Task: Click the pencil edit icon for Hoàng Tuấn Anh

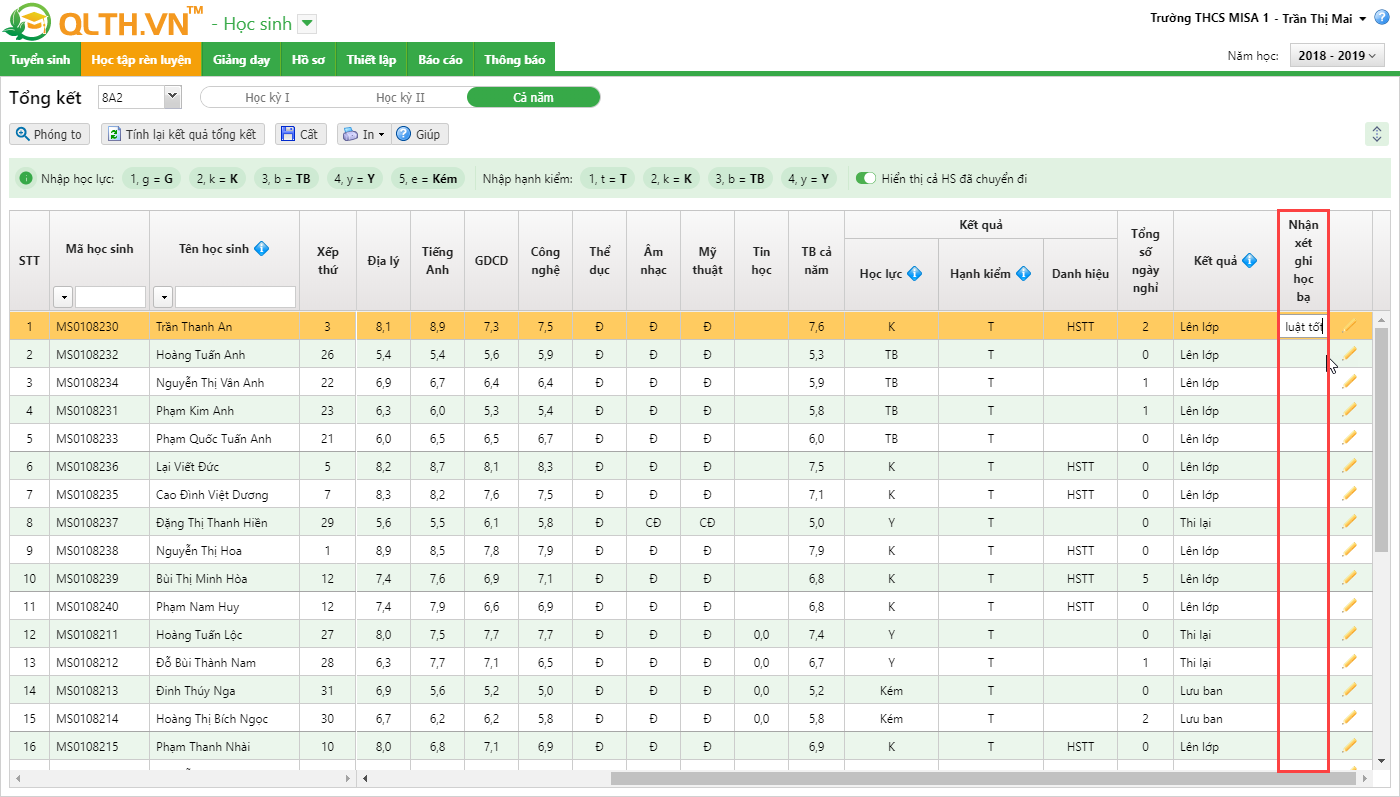Action: pos(1349,354)
